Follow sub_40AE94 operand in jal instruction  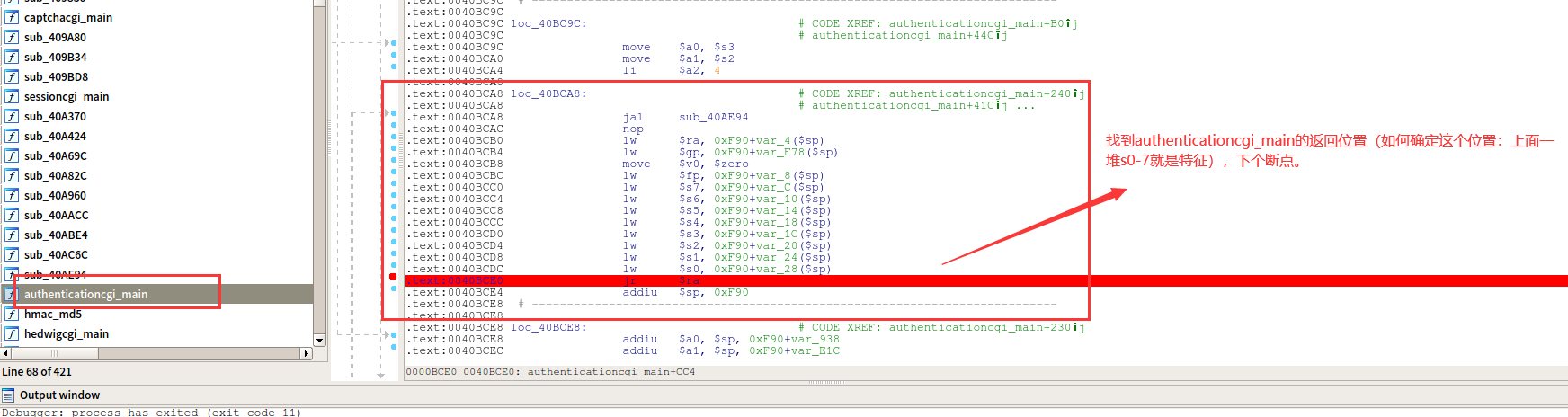click(x=713, y=117)
